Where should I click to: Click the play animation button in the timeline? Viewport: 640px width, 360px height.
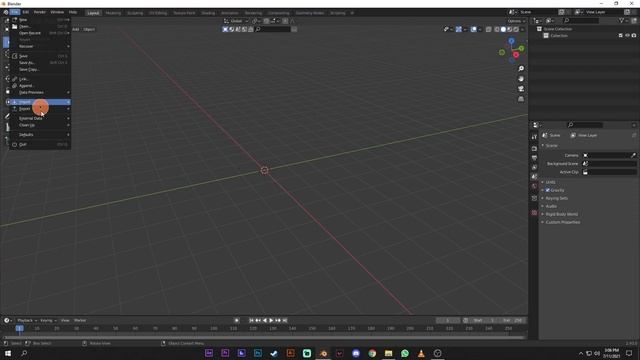(x=271, y=320)
